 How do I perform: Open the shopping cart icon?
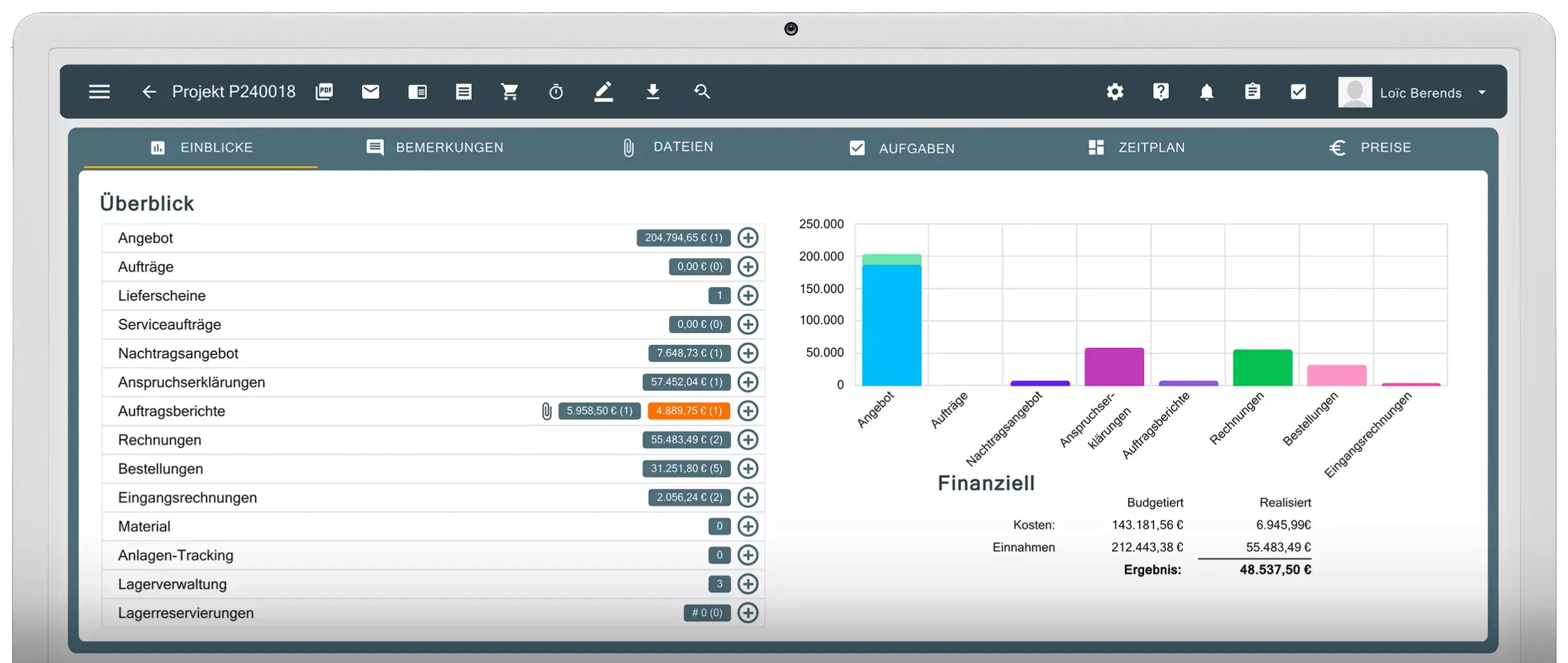pyautogui.click(x=509, y=92)
